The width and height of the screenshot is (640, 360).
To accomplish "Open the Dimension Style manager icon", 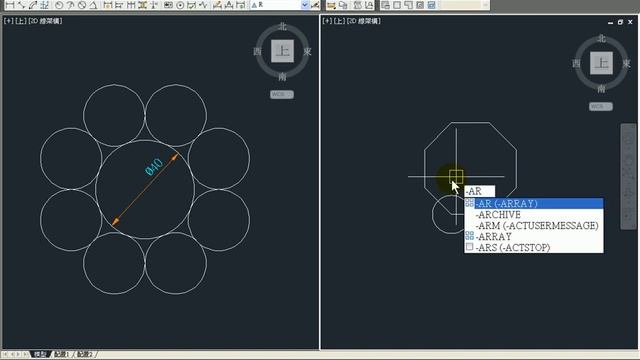I will [x=315, y=5].
